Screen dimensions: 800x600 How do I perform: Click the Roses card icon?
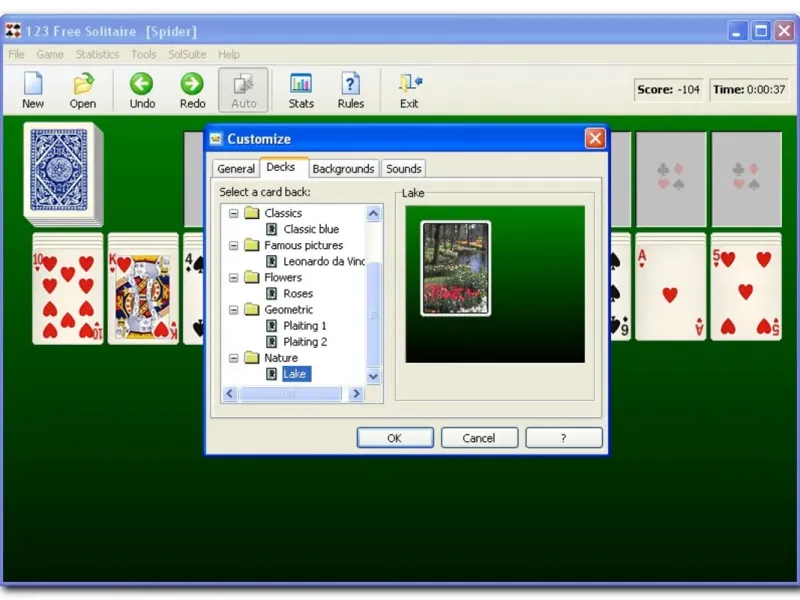tap(272, 293)
